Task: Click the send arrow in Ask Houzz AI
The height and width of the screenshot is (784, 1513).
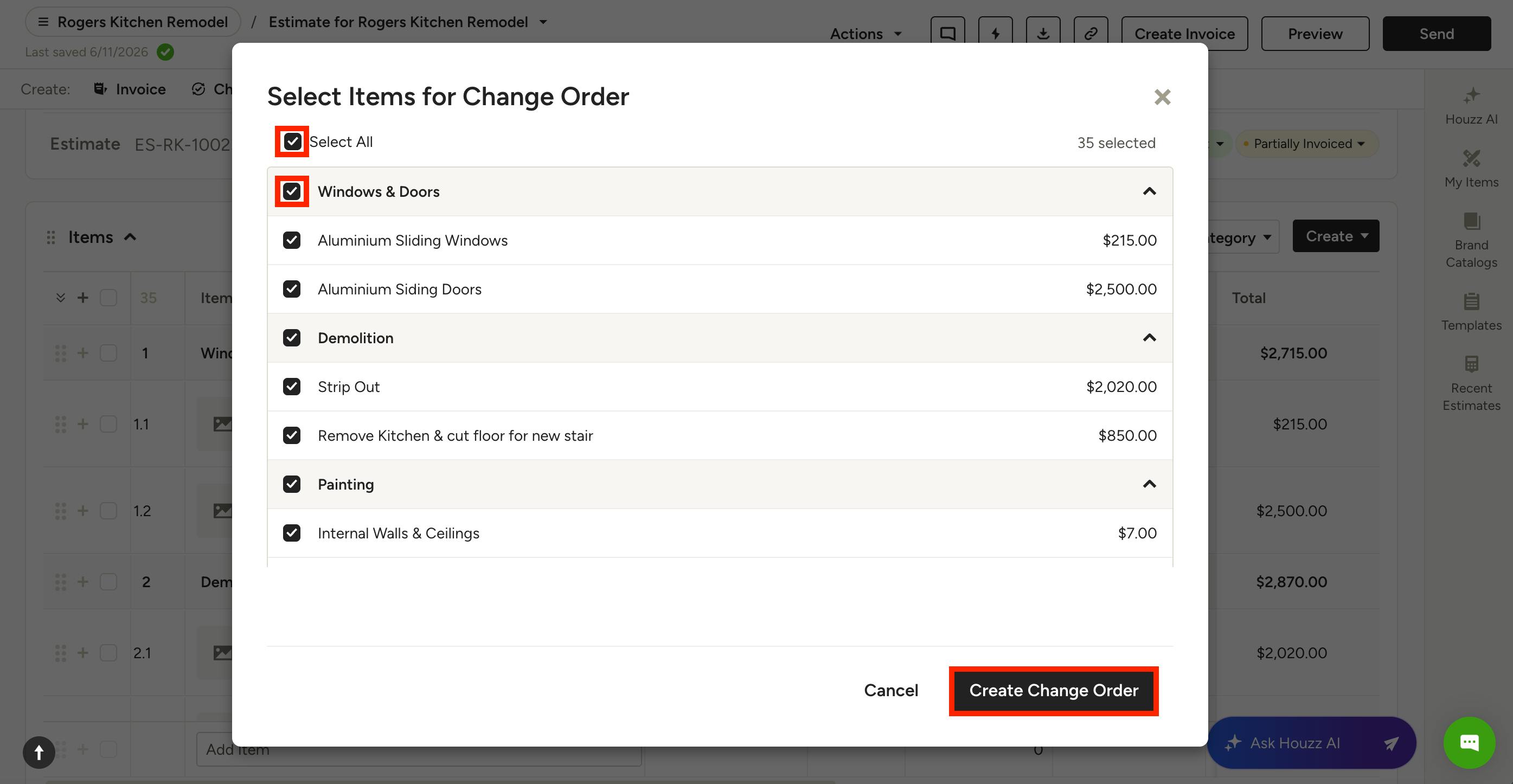Action: tap(1390, 743)
